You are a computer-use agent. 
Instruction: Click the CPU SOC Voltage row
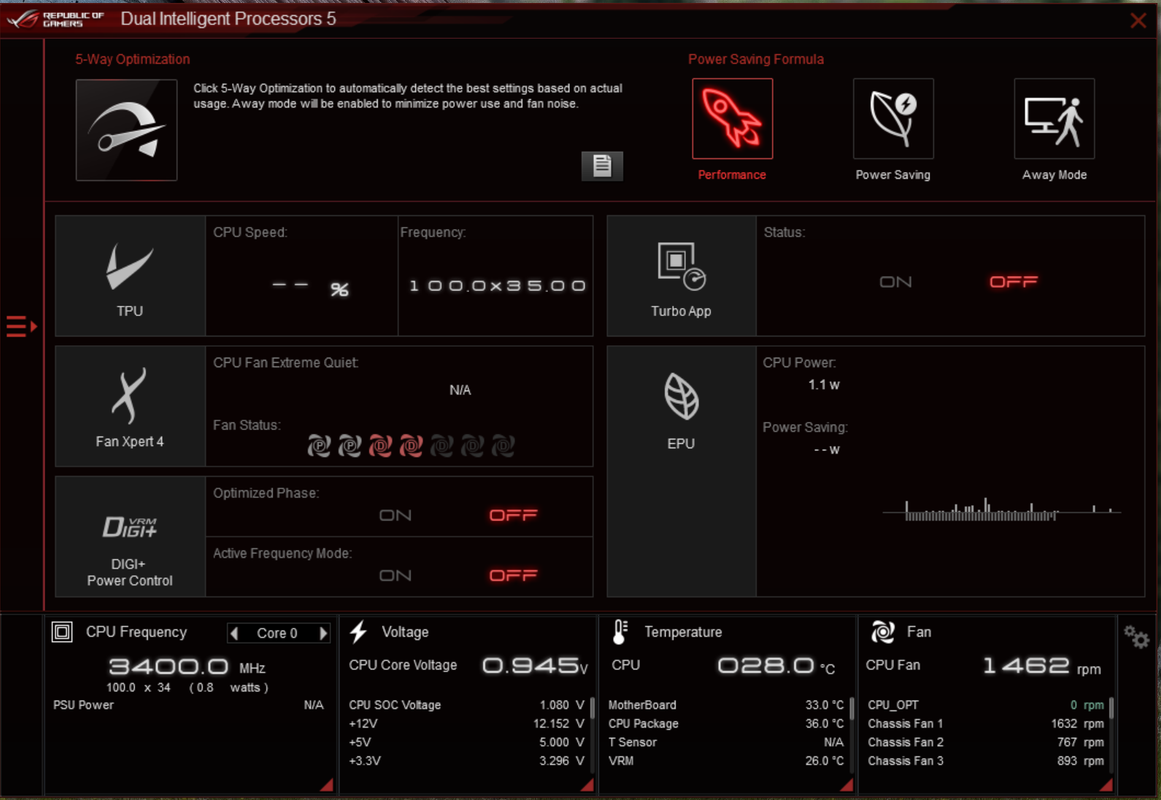[466, 705]
